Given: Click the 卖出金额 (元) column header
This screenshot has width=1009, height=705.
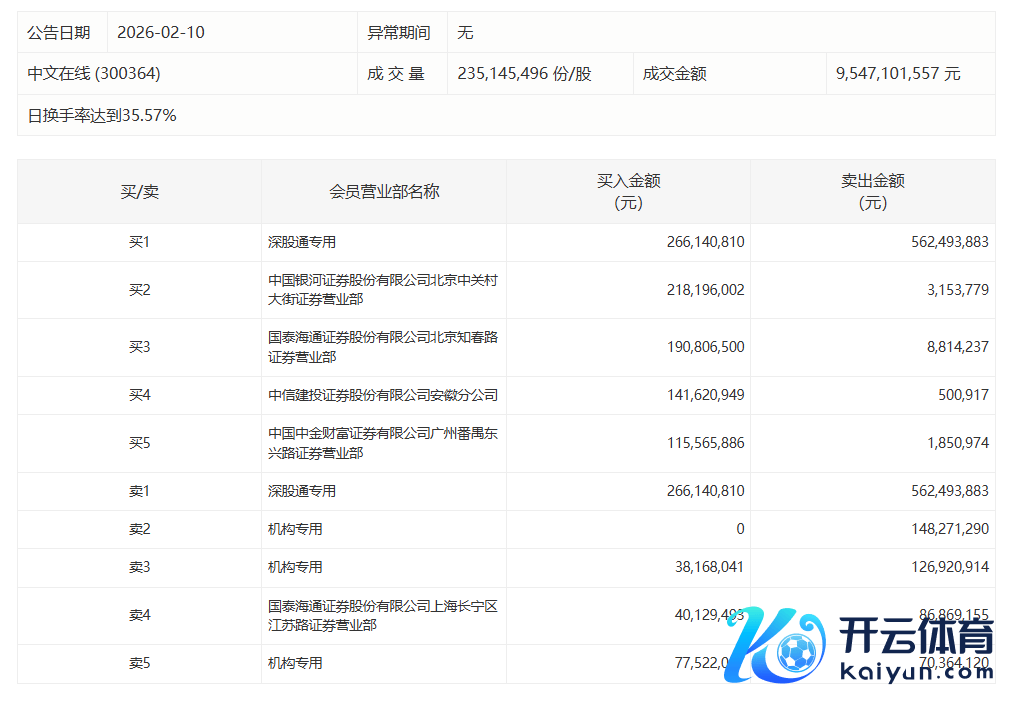Looking at the screenshot, I should point(872,192).
